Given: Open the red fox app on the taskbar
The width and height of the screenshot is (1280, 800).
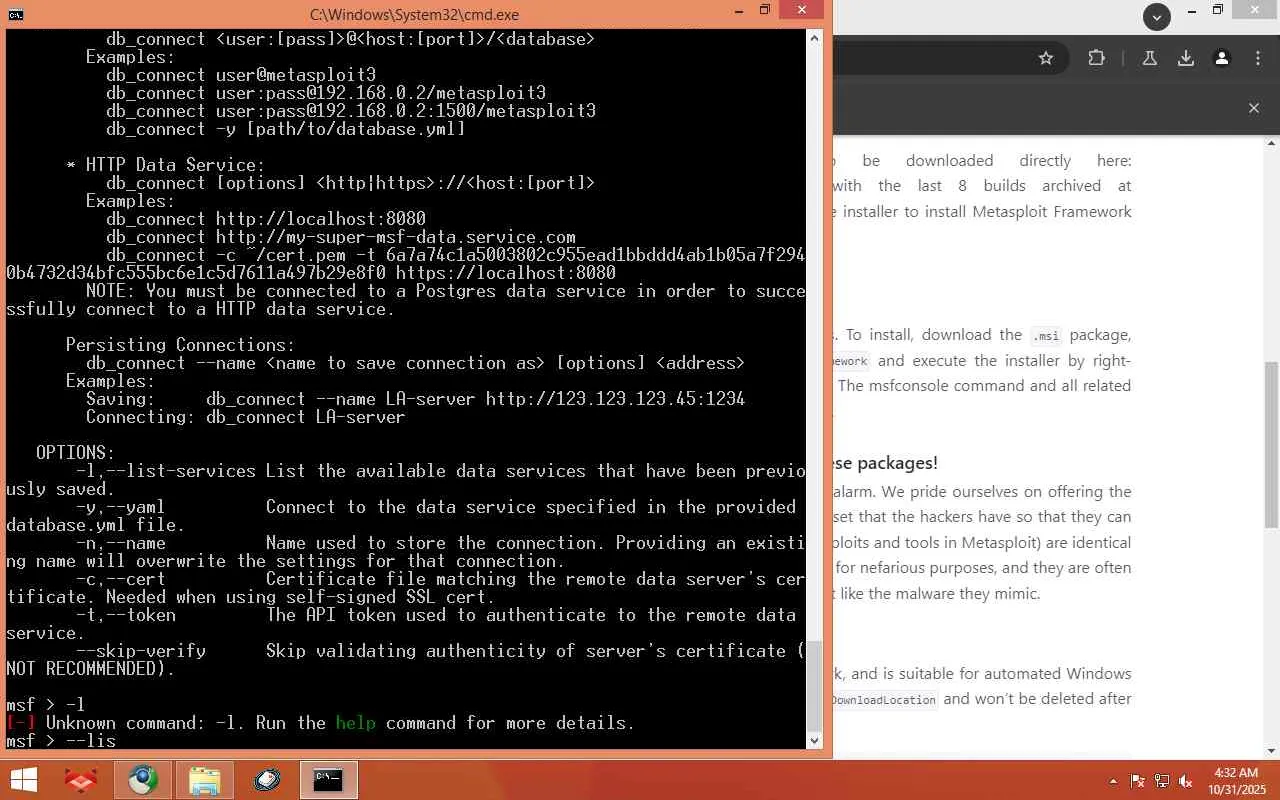Looking at the screenshot, I should pos(81,780).
